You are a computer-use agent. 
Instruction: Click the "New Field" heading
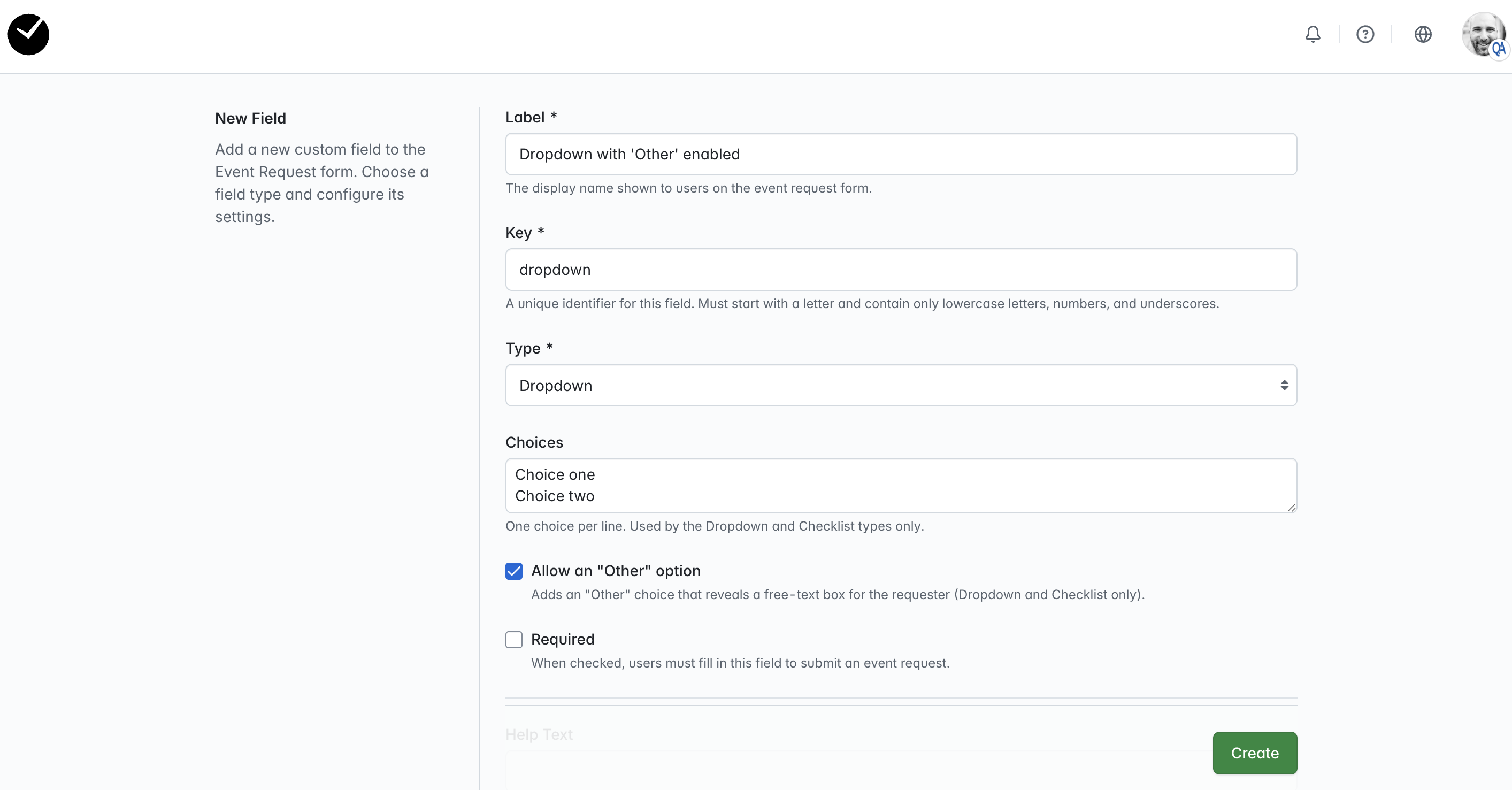(251, 119)
